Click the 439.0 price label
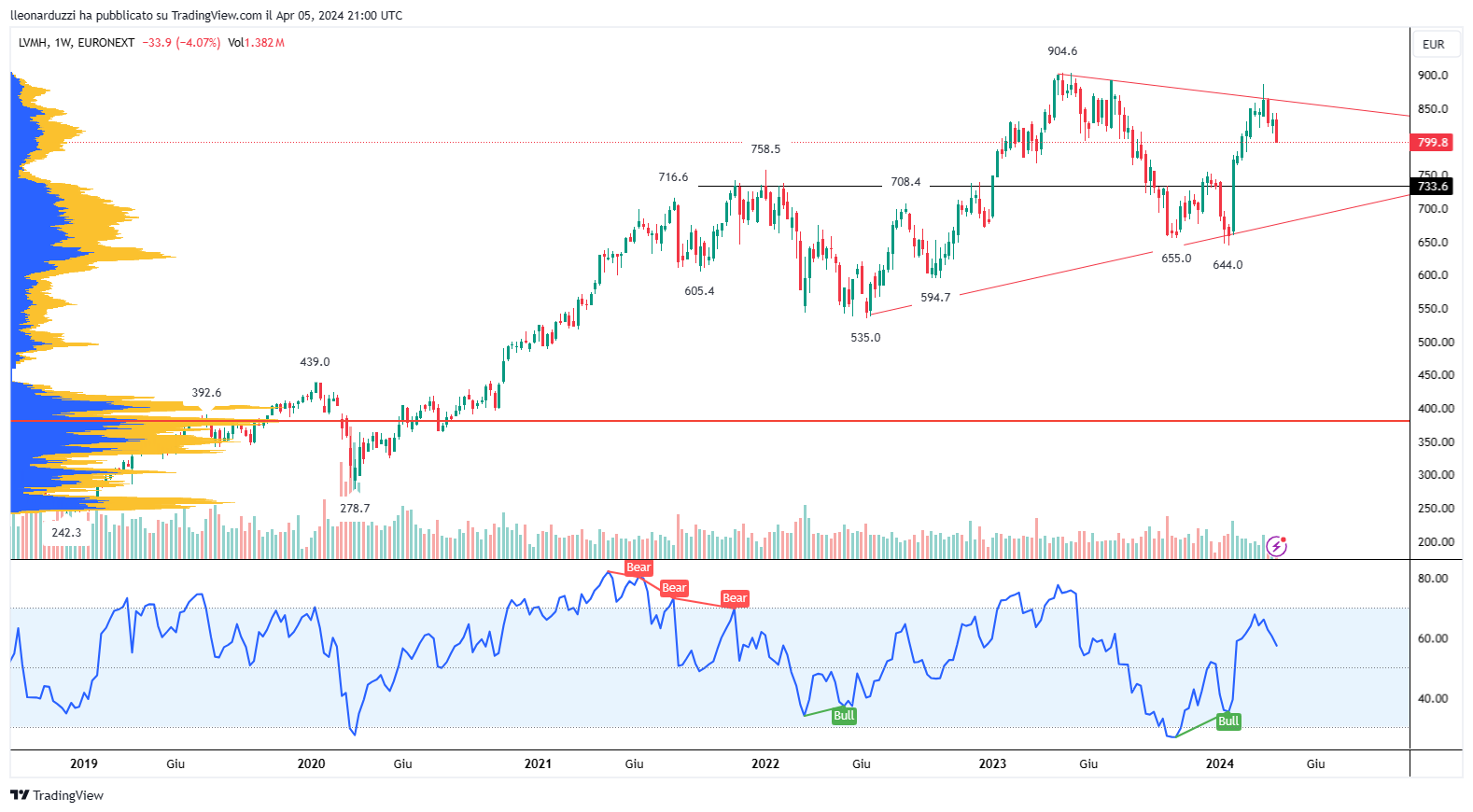The height and width of the screenshot is (812, 1473). [x=315, y=362]
